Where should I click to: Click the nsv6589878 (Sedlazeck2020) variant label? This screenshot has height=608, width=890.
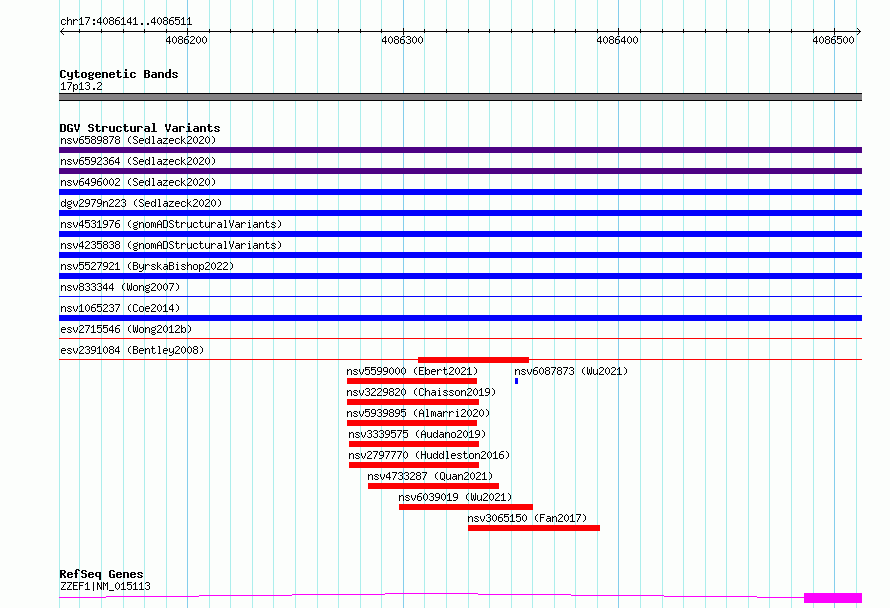coord(138,140)
